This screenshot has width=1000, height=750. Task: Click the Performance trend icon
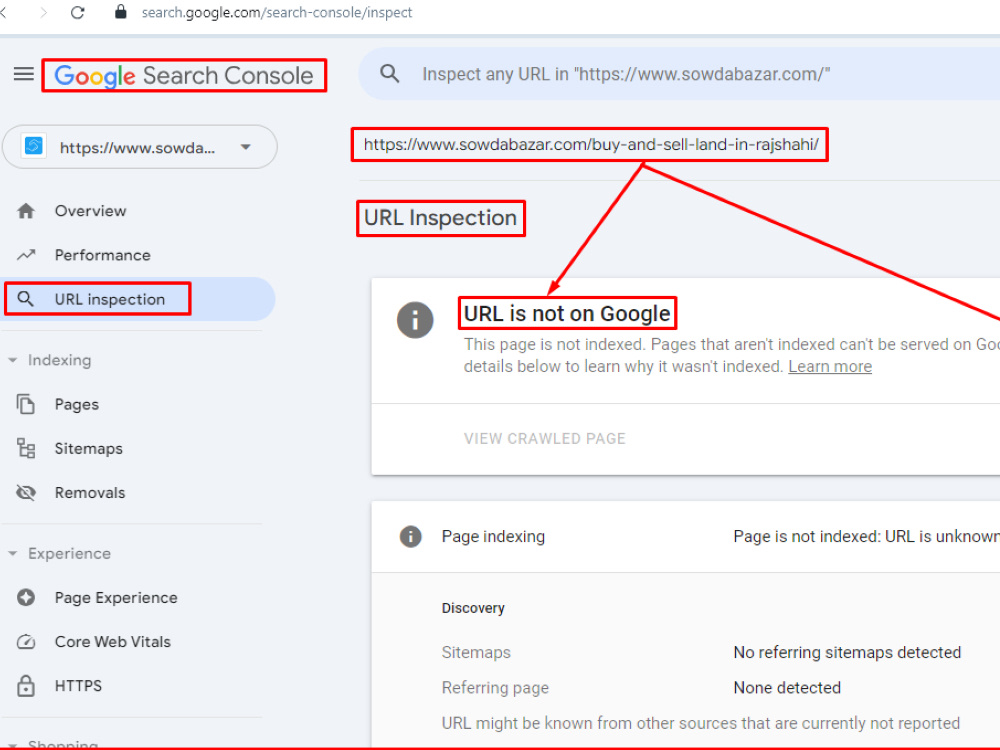coord(26,255)
